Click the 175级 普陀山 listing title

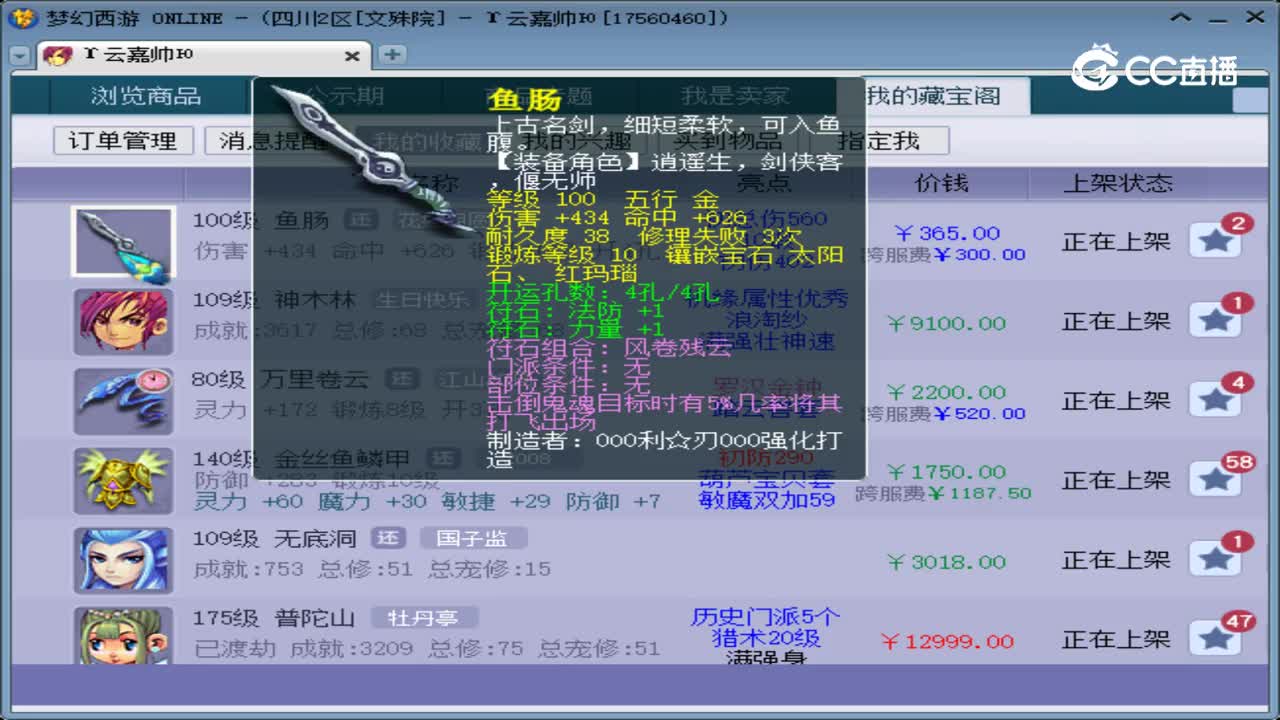coord(274,618)
